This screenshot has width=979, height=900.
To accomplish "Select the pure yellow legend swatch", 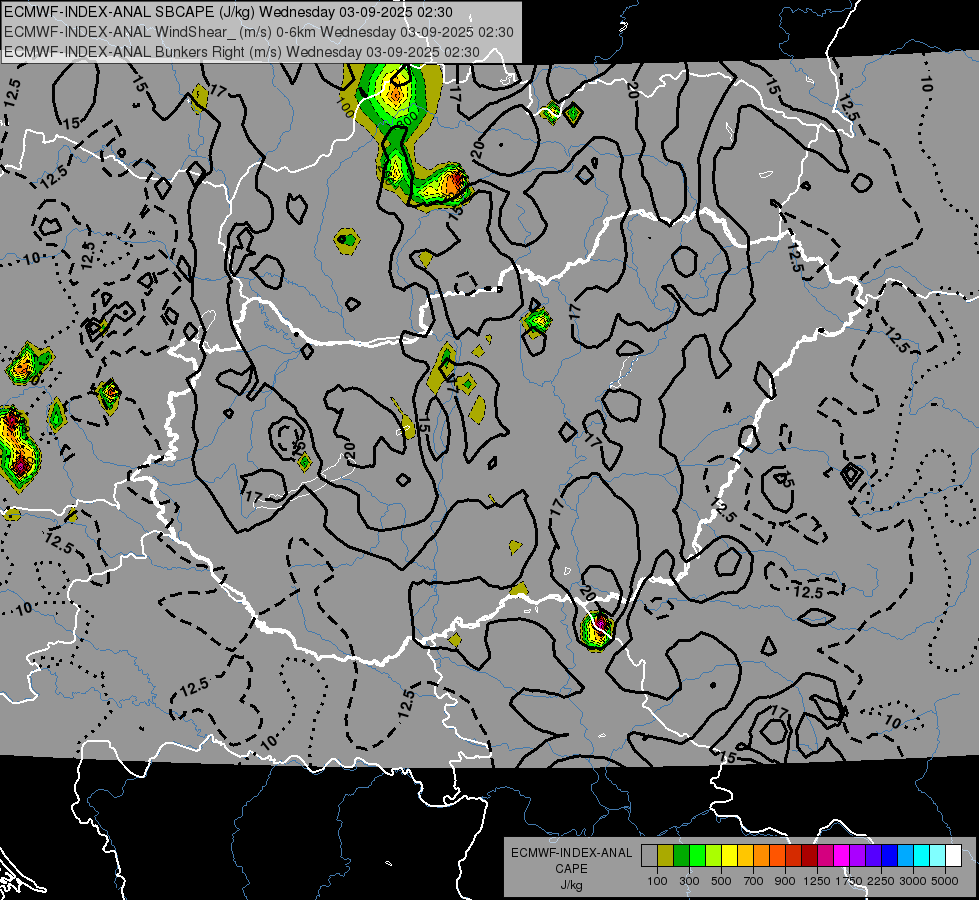I will (729, 856).
